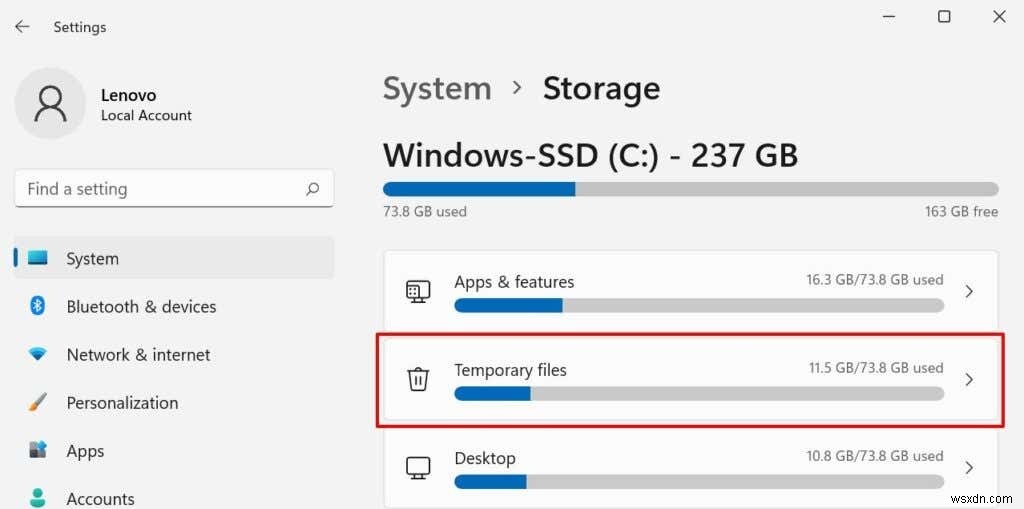1024x509 pixels.
Task: Open the Apps sidebar section
Action: (85, 451)
